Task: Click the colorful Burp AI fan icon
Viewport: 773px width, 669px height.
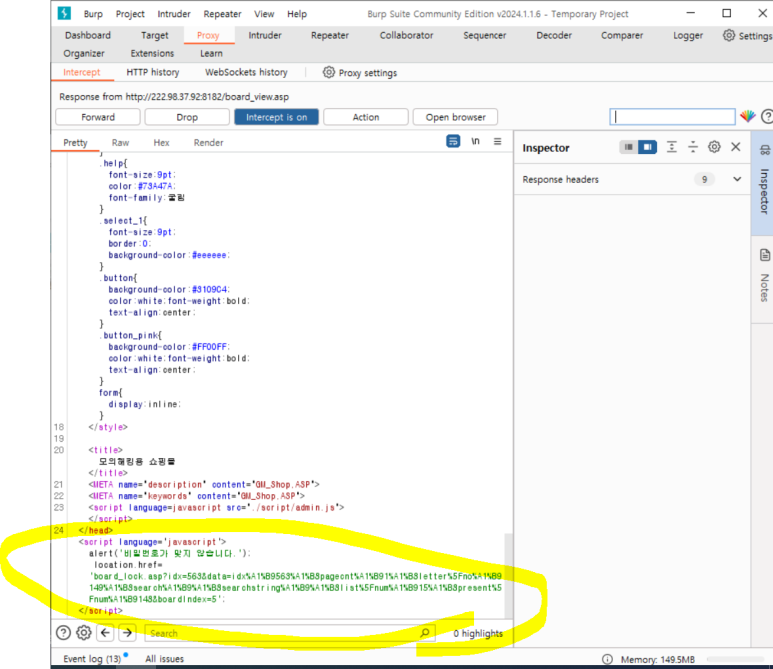Action: [748, 116]
